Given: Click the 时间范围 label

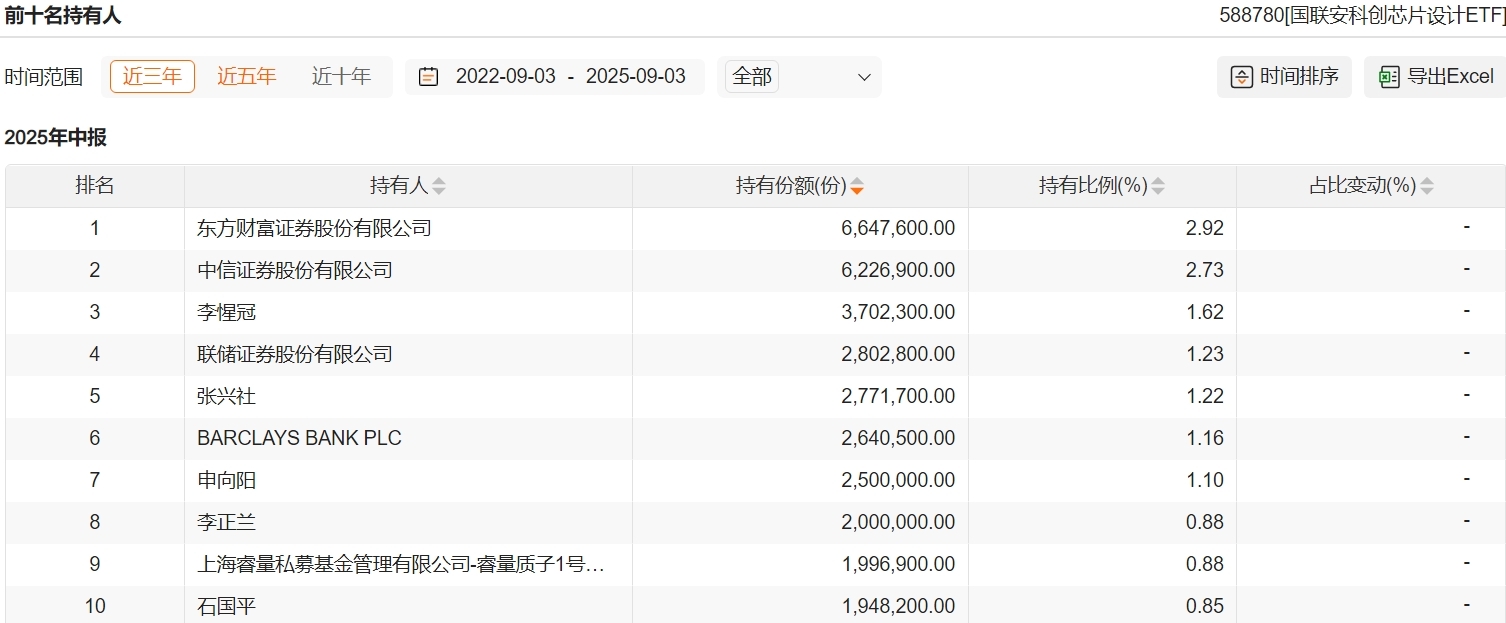Looking at the screenshot, I should 44,77.
